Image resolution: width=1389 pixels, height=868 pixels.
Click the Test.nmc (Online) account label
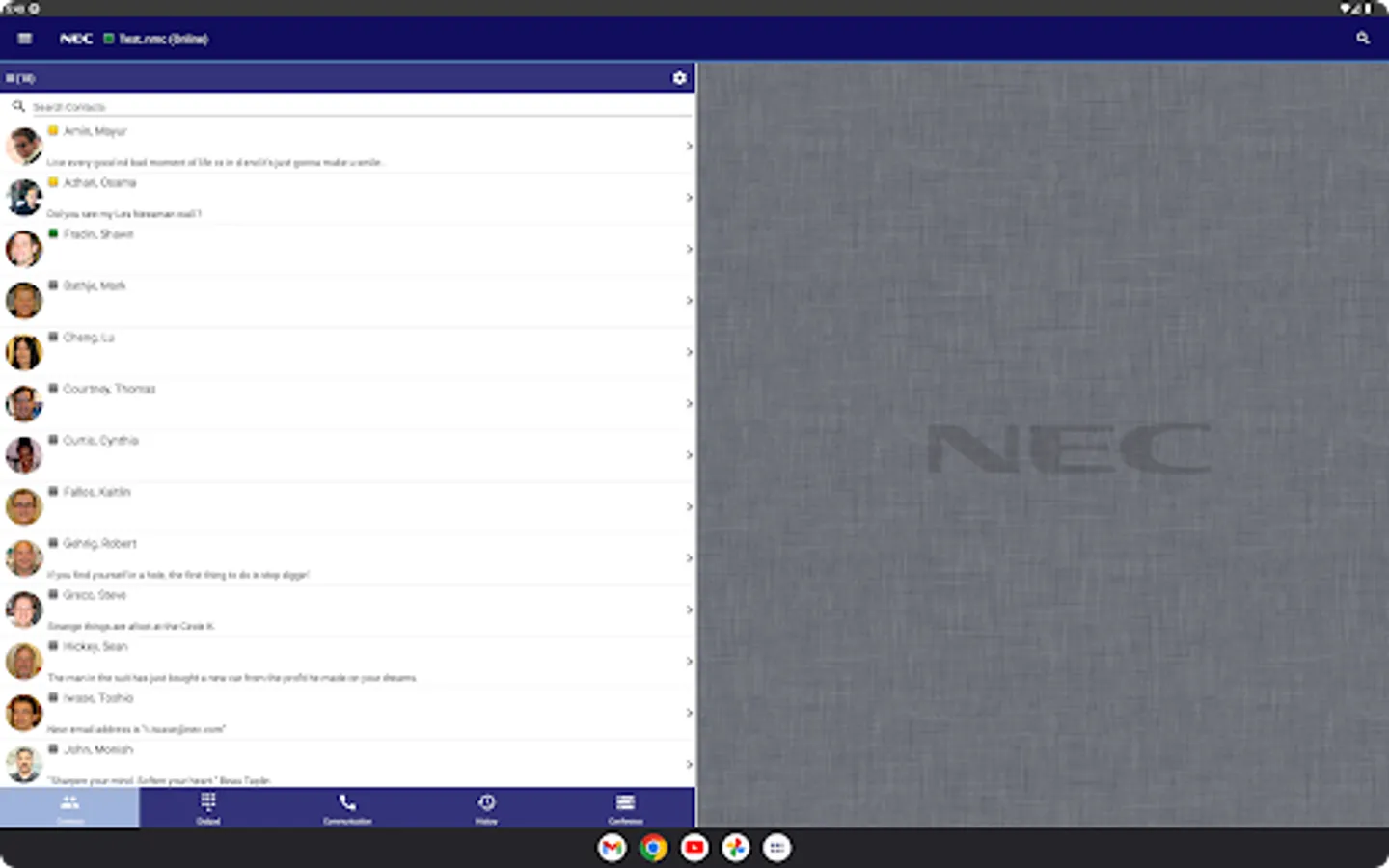(x=162, y=39)
